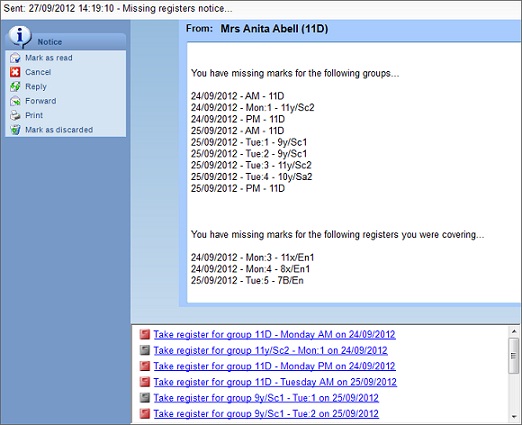Click the blue Notice info icon

(x=20, y=36)
